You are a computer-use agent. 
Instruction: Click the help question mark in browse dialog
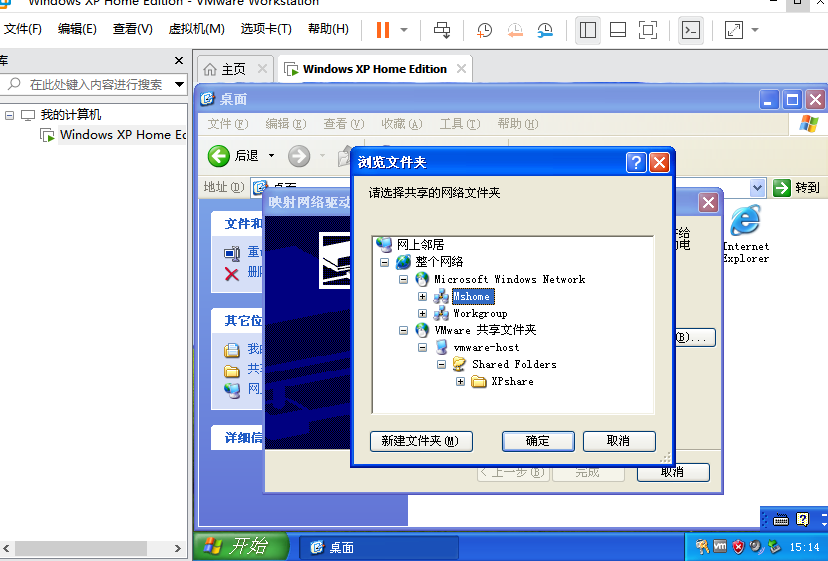tap(636, 163)
